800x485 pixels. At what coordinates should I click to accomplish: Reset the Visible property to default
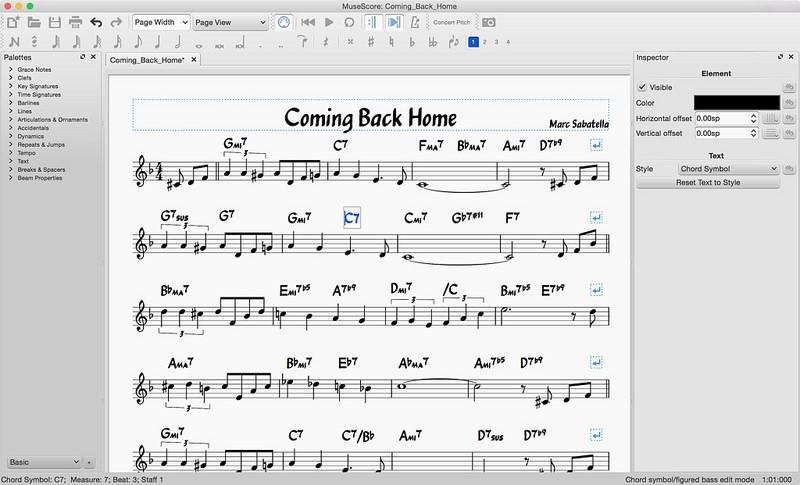click(x=789, y=87)
